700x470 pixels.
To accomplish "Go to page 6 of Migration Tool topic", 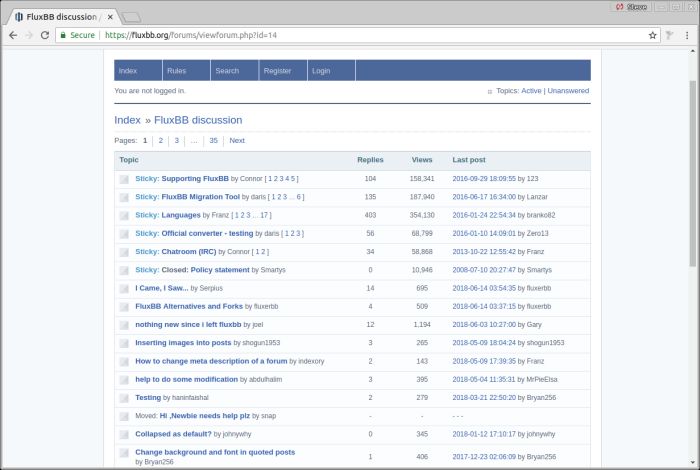I will coord(299,197).
